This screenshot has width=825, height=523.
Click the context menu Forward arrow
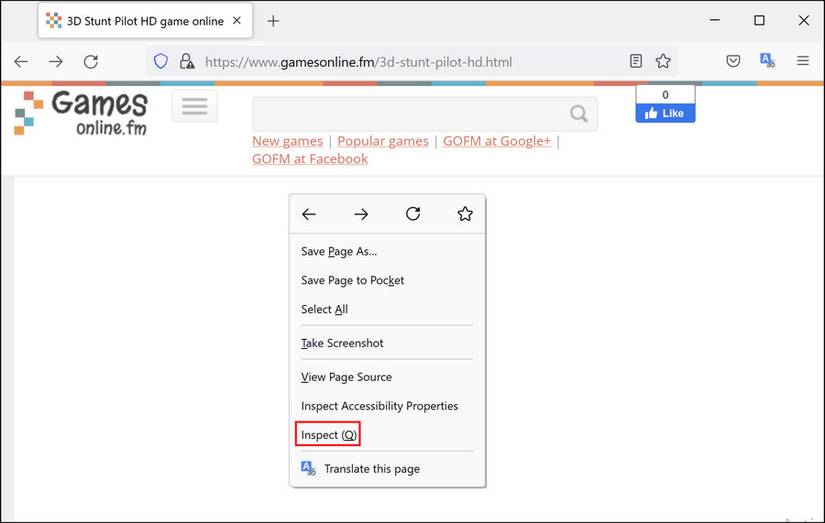pyautogui.click(x=361, y=214)
